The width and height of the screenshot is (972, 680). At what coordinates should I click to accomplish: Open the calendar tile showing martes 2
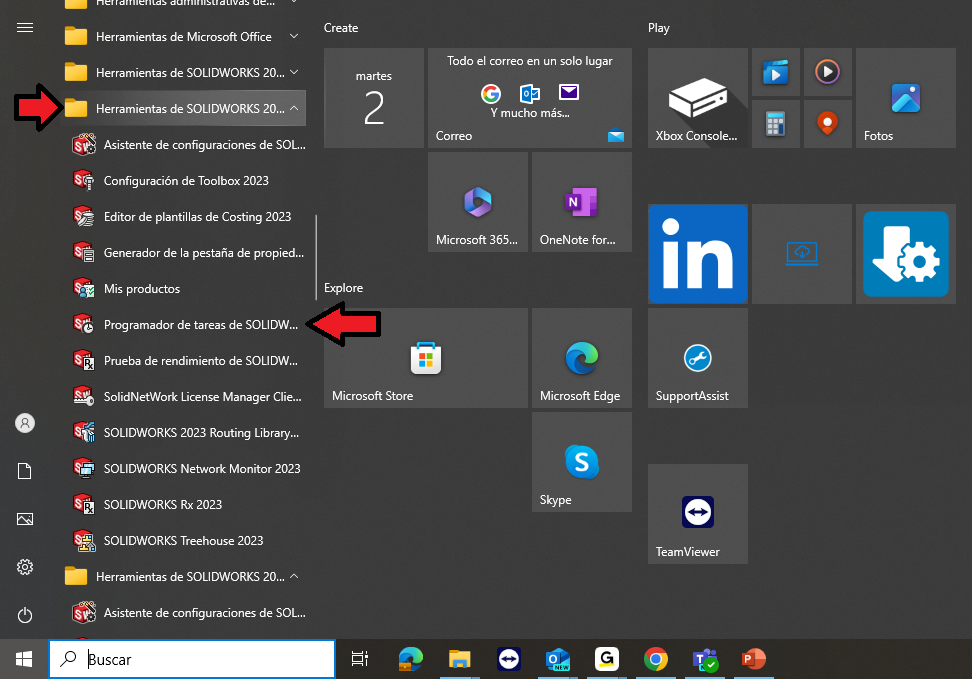[374, 98]
